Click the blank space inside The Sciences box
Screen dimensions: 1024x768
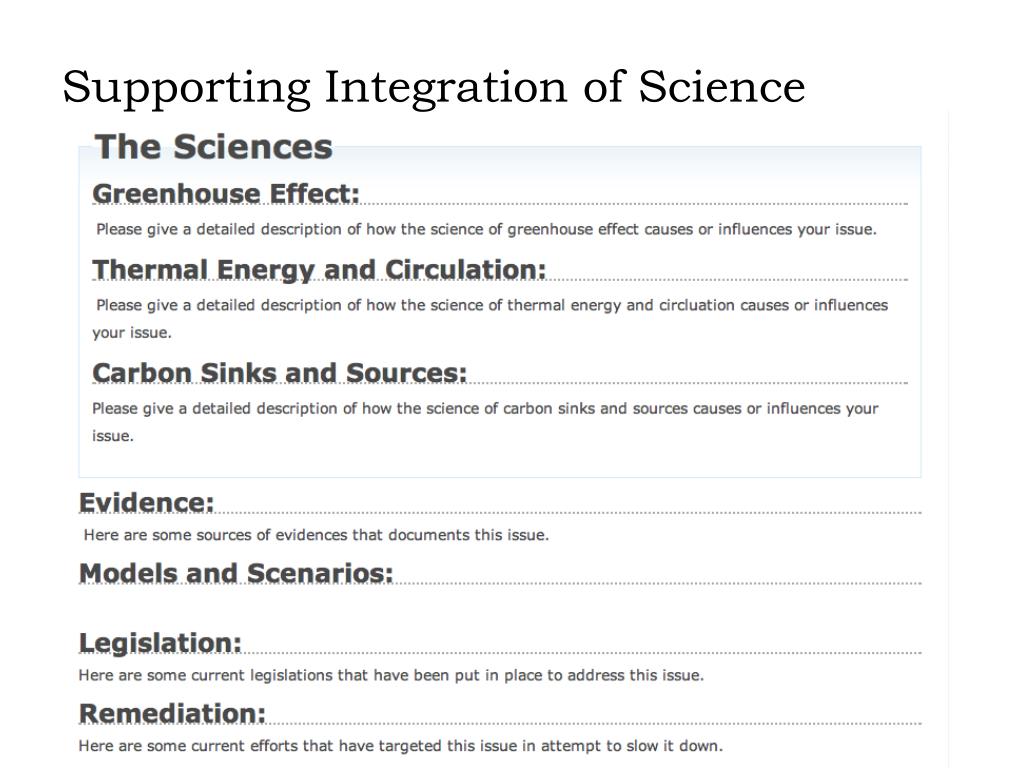(x=500, y=461)
